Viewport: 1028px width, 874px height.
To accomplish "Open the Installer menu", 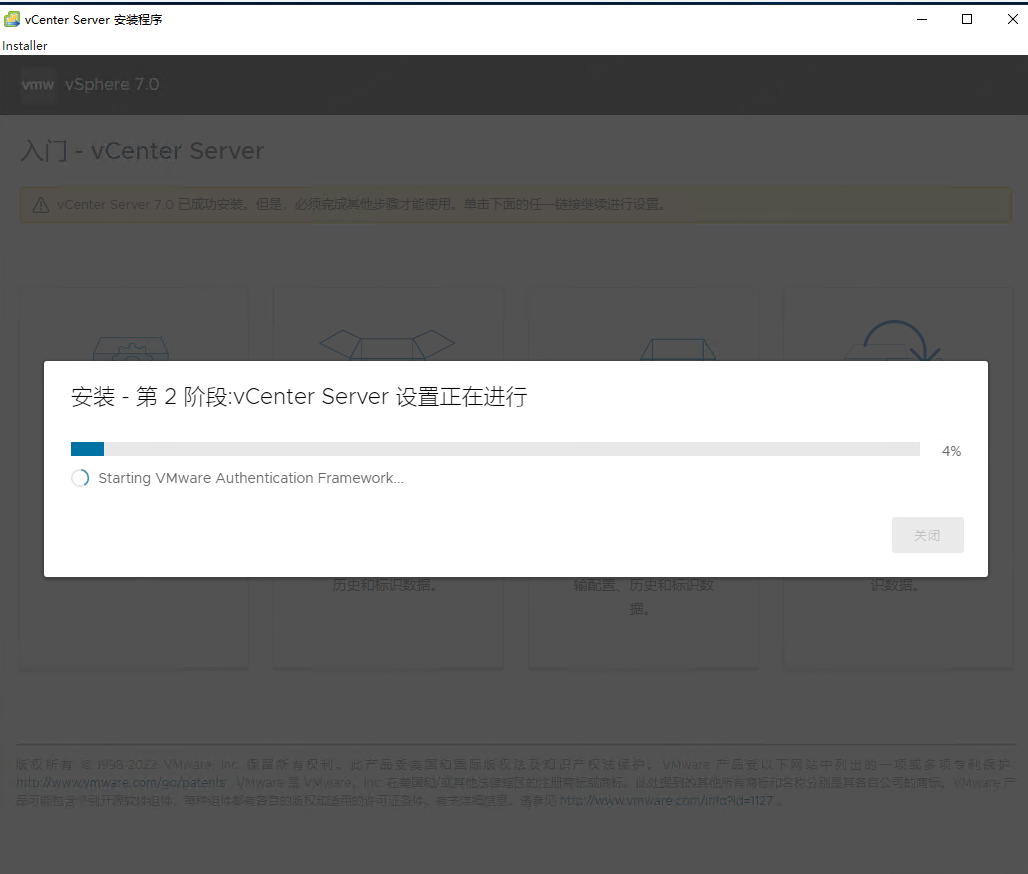I will point(25,46).
